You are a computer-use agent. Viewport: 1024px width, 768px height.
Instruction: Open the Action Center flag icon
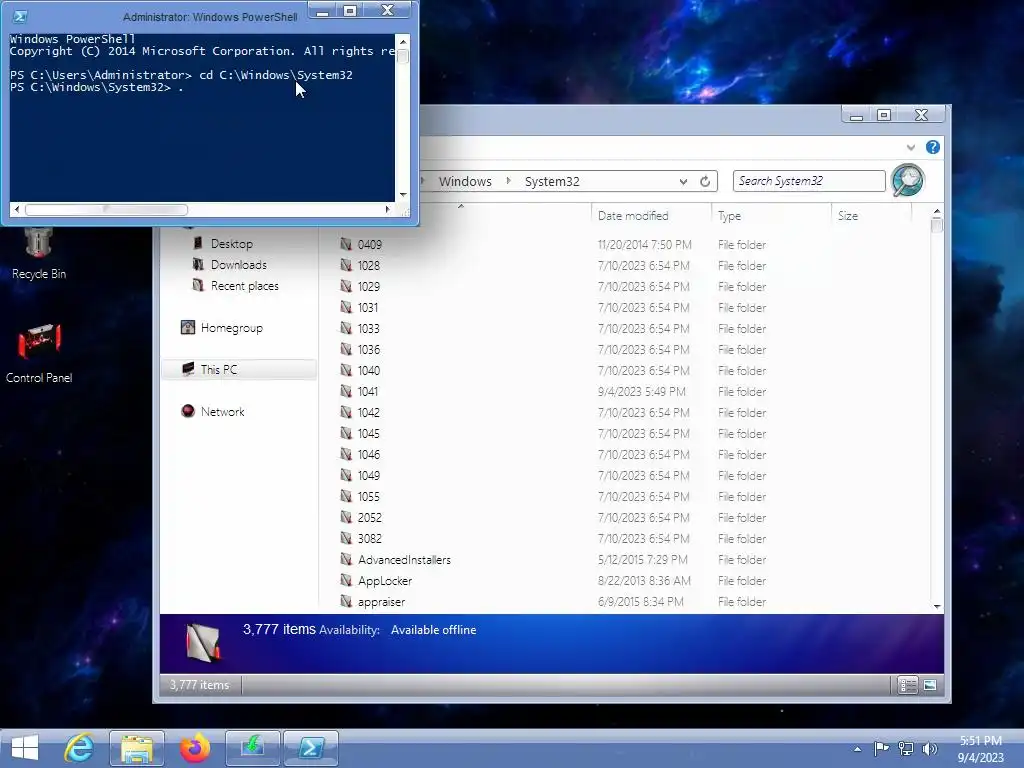(x=881, y=748)
